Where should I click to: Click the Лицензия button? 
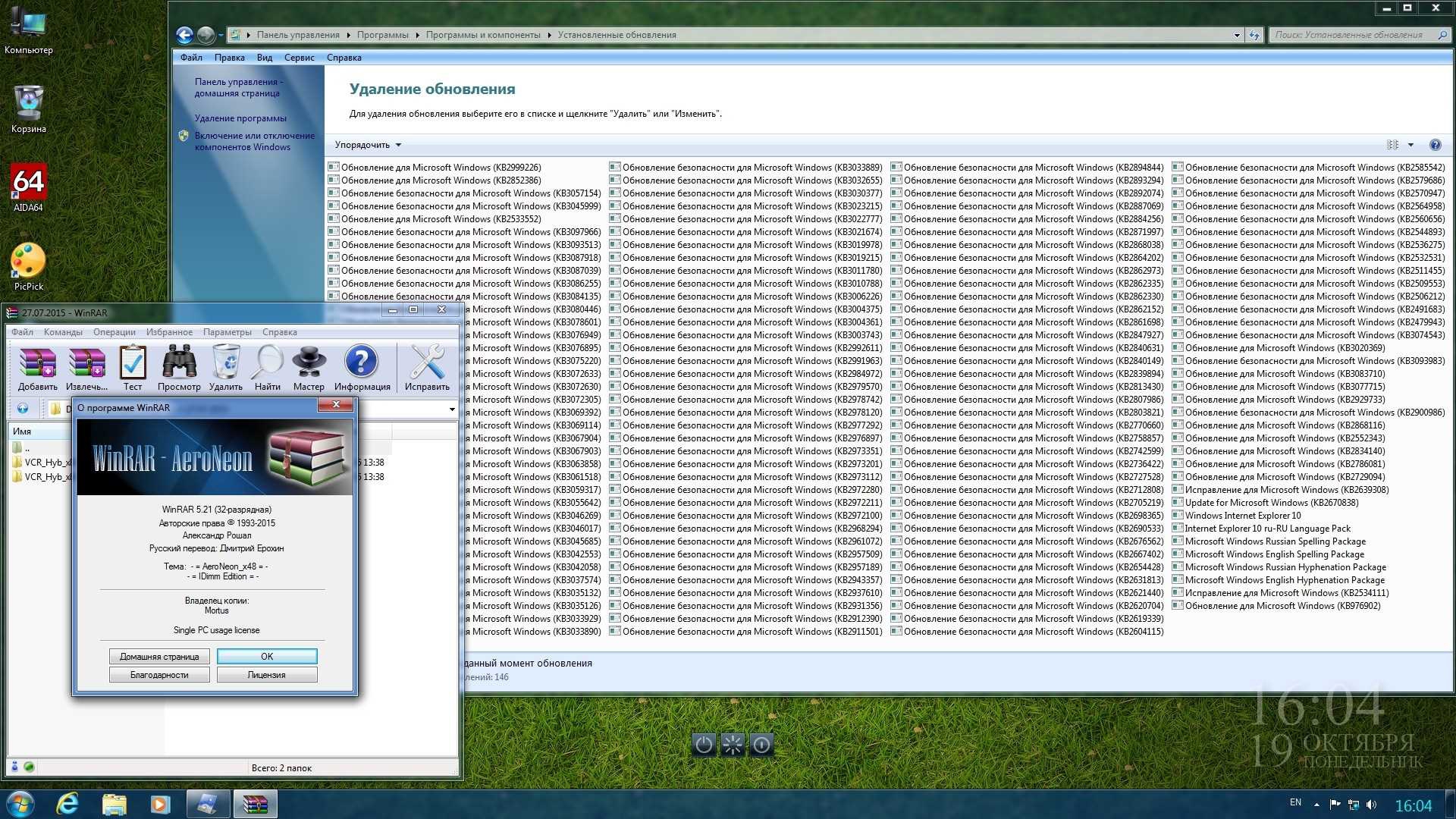click(267, 675)
